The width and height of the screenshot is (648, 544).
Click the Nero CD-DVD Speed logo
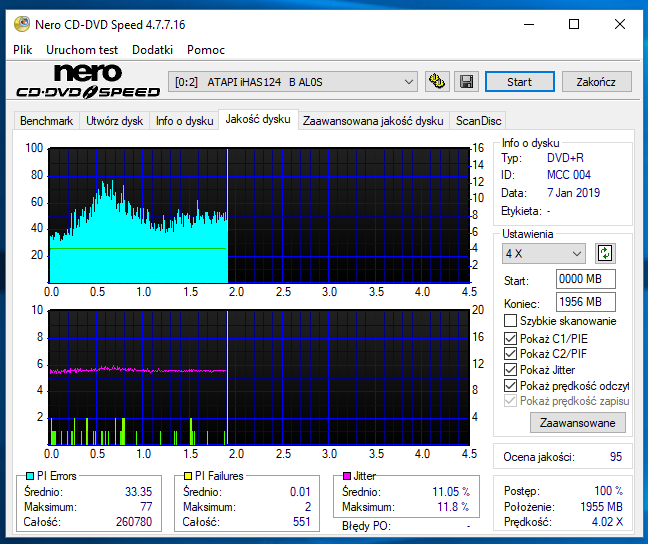coord(88,81)
